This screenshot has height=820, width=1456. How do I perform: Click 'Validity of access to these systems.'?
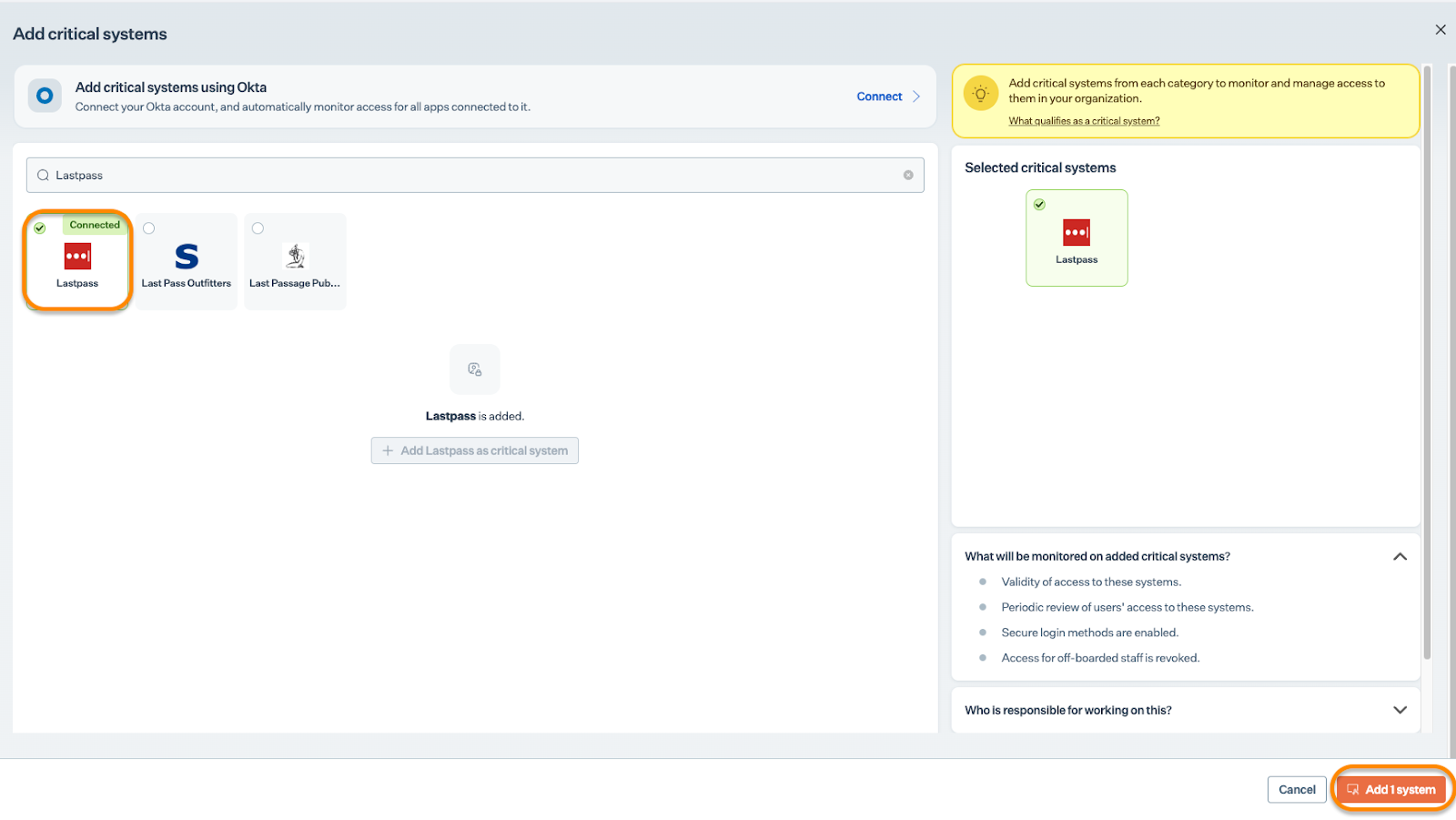pos(1091,582)
